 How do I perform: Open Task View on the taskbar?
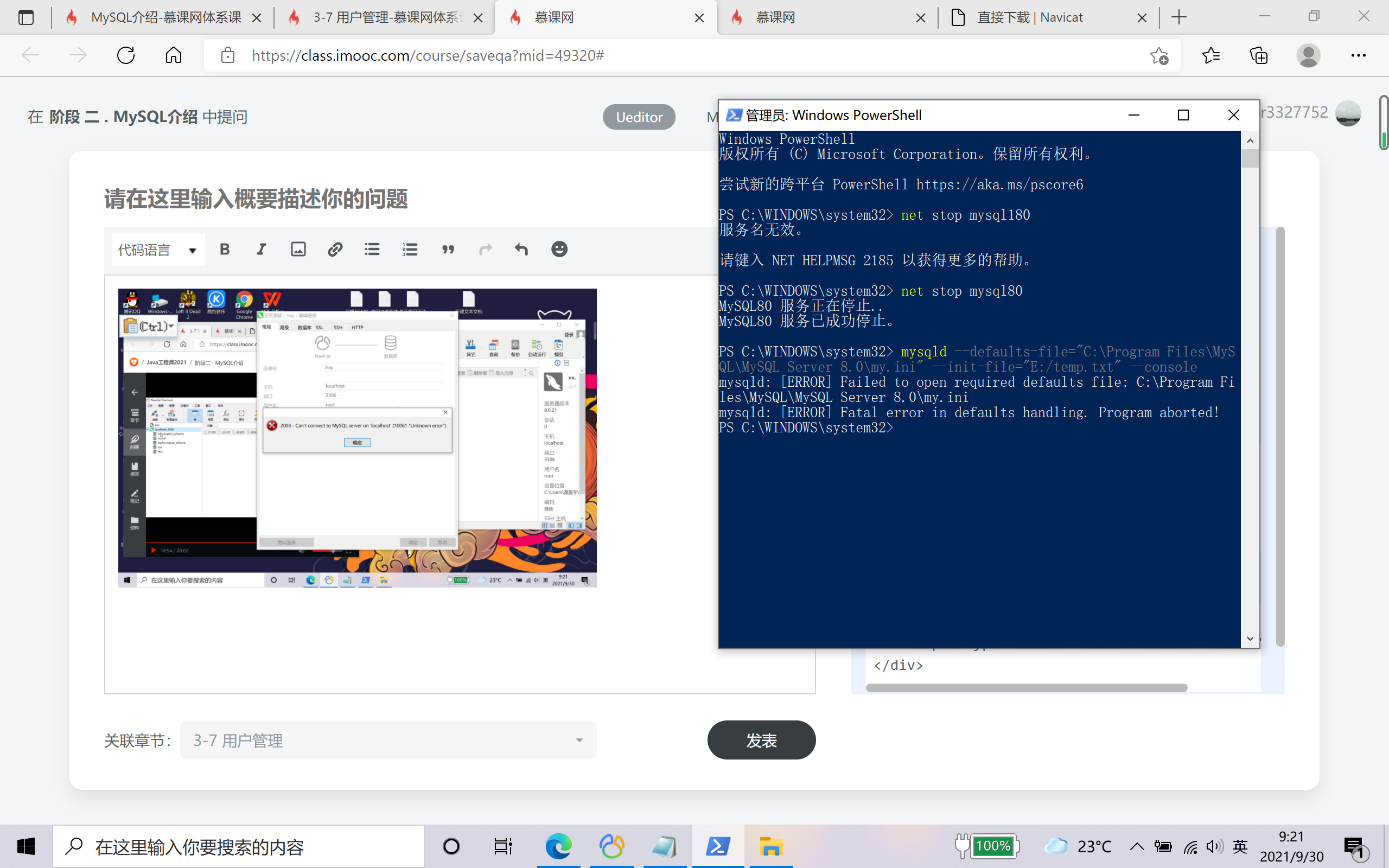coord(504,846)
